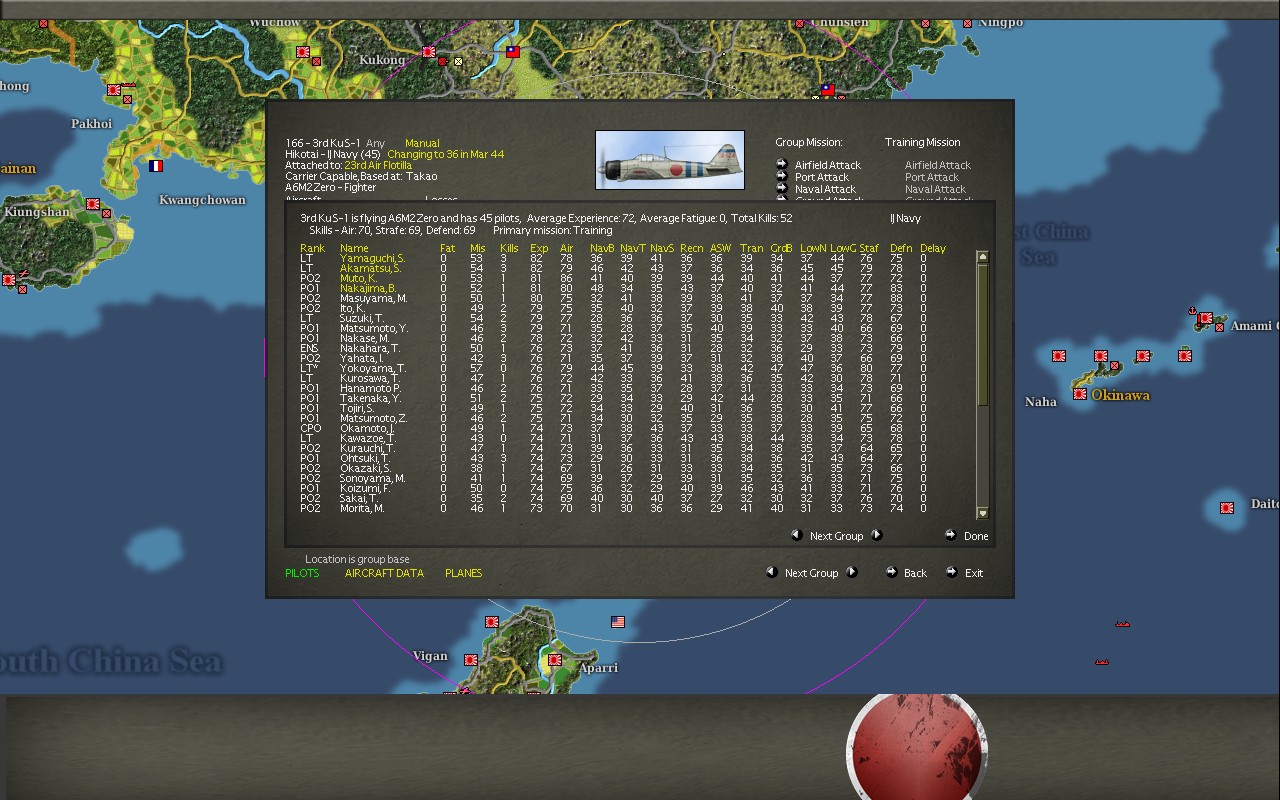1280x800 pixels.
Task: Select the Japanese base icon near Ningpo
Action: tap(967, 22)
